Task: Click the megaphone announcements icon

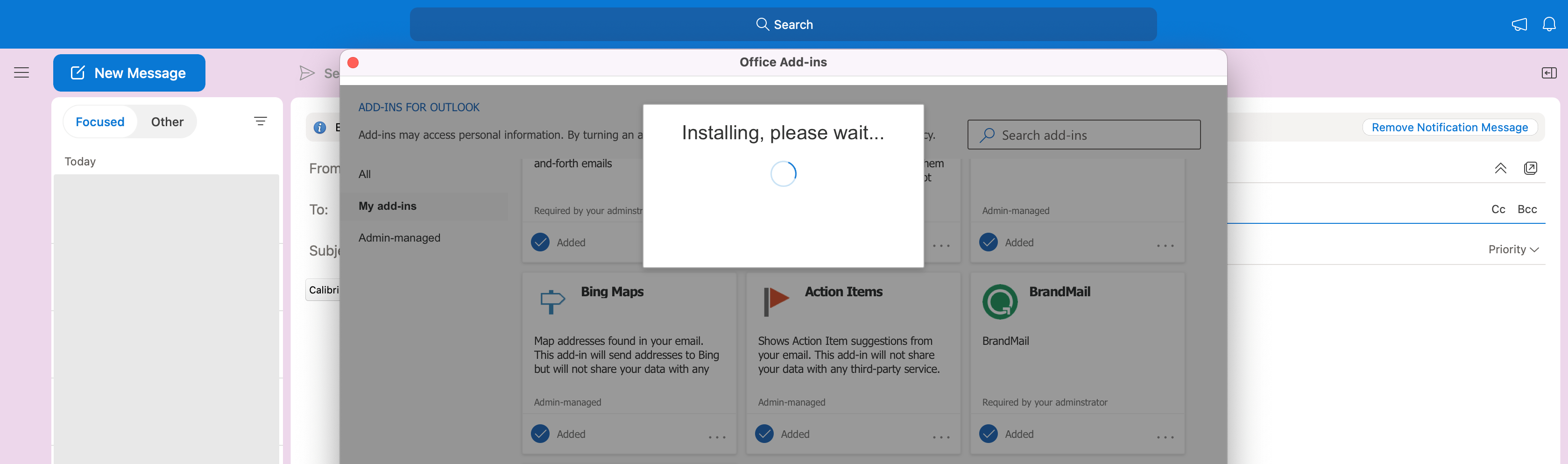Action: [x=1519, y=24]
